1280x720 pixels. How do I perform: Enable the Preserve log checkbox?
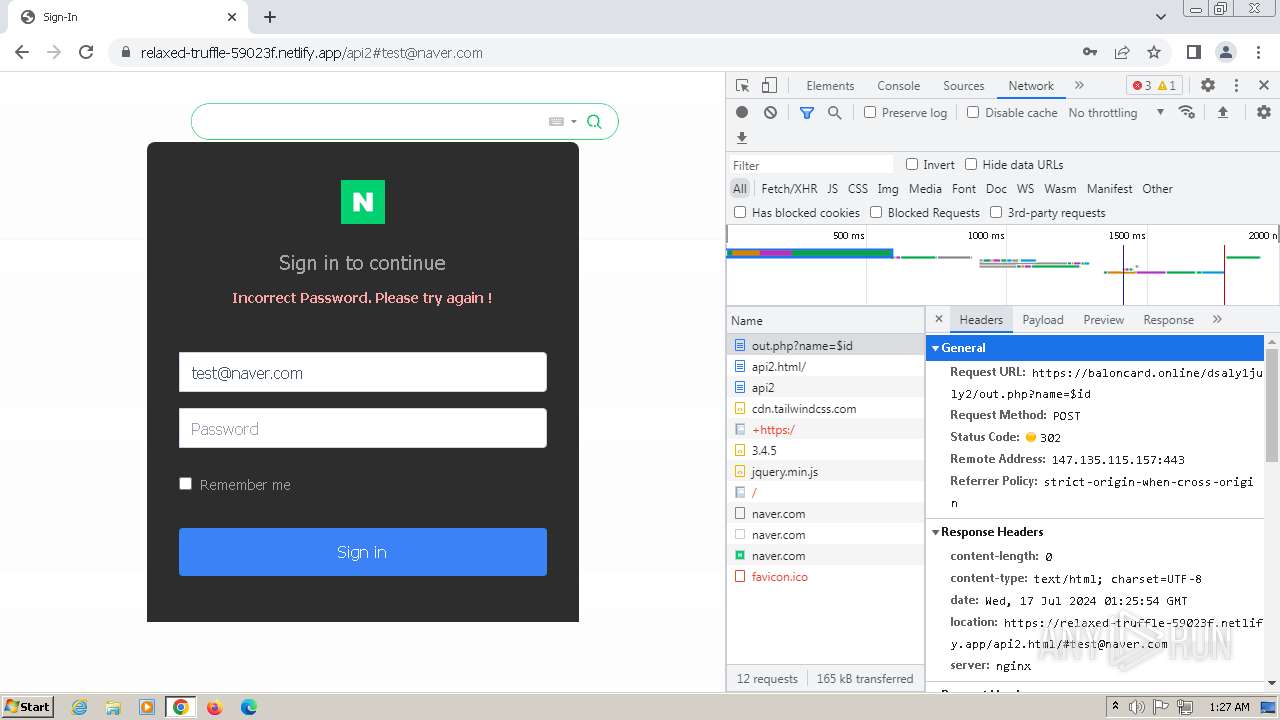click(x=870, y=112)
